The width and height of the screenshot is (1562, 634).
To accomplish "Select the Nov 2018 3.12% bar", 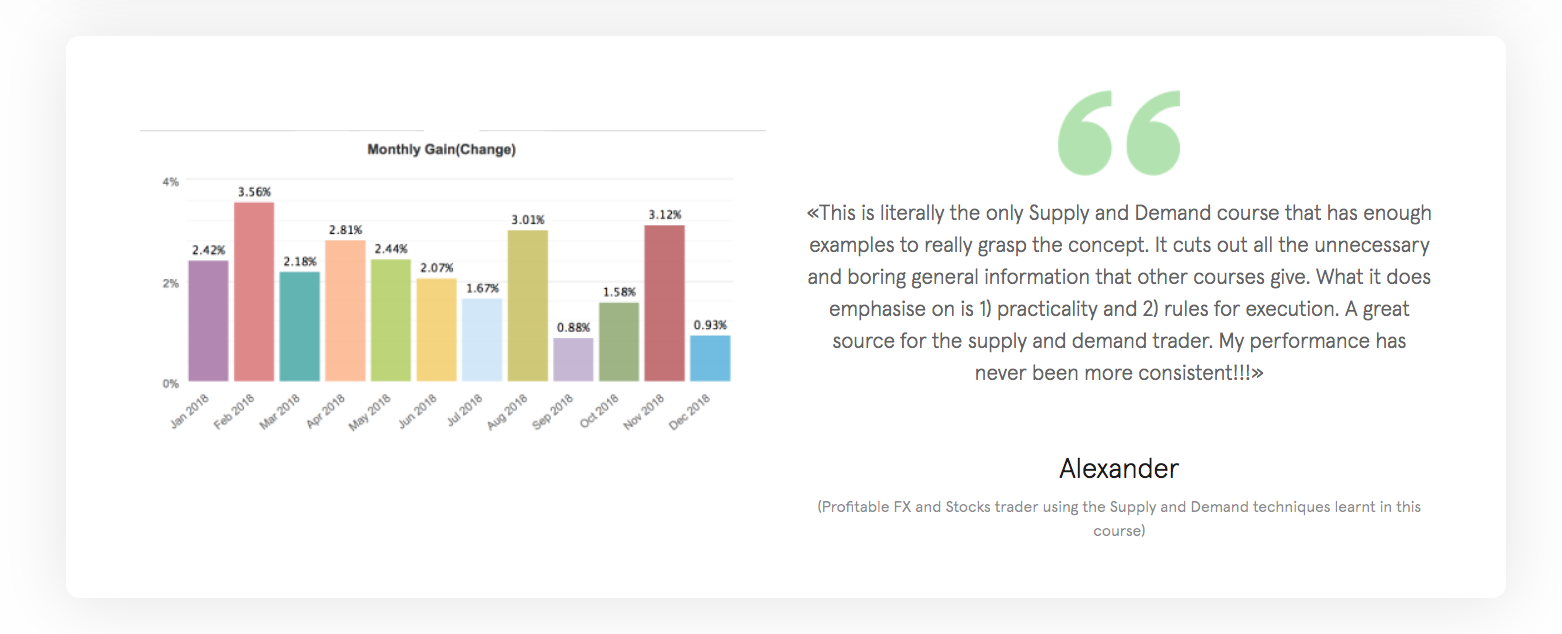I will pyautogui.click(x=664, y=303).
